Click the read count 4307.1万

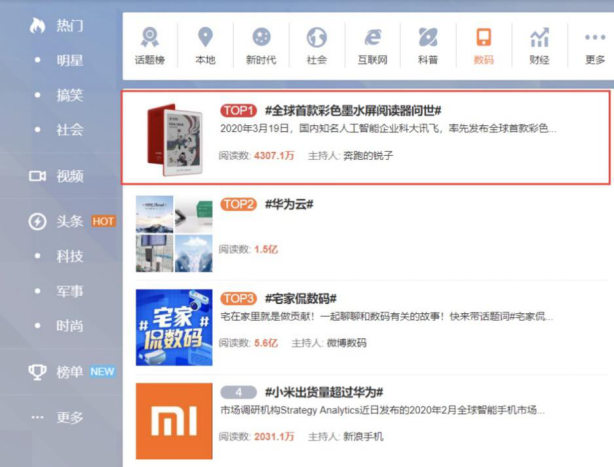coord(274,156)
